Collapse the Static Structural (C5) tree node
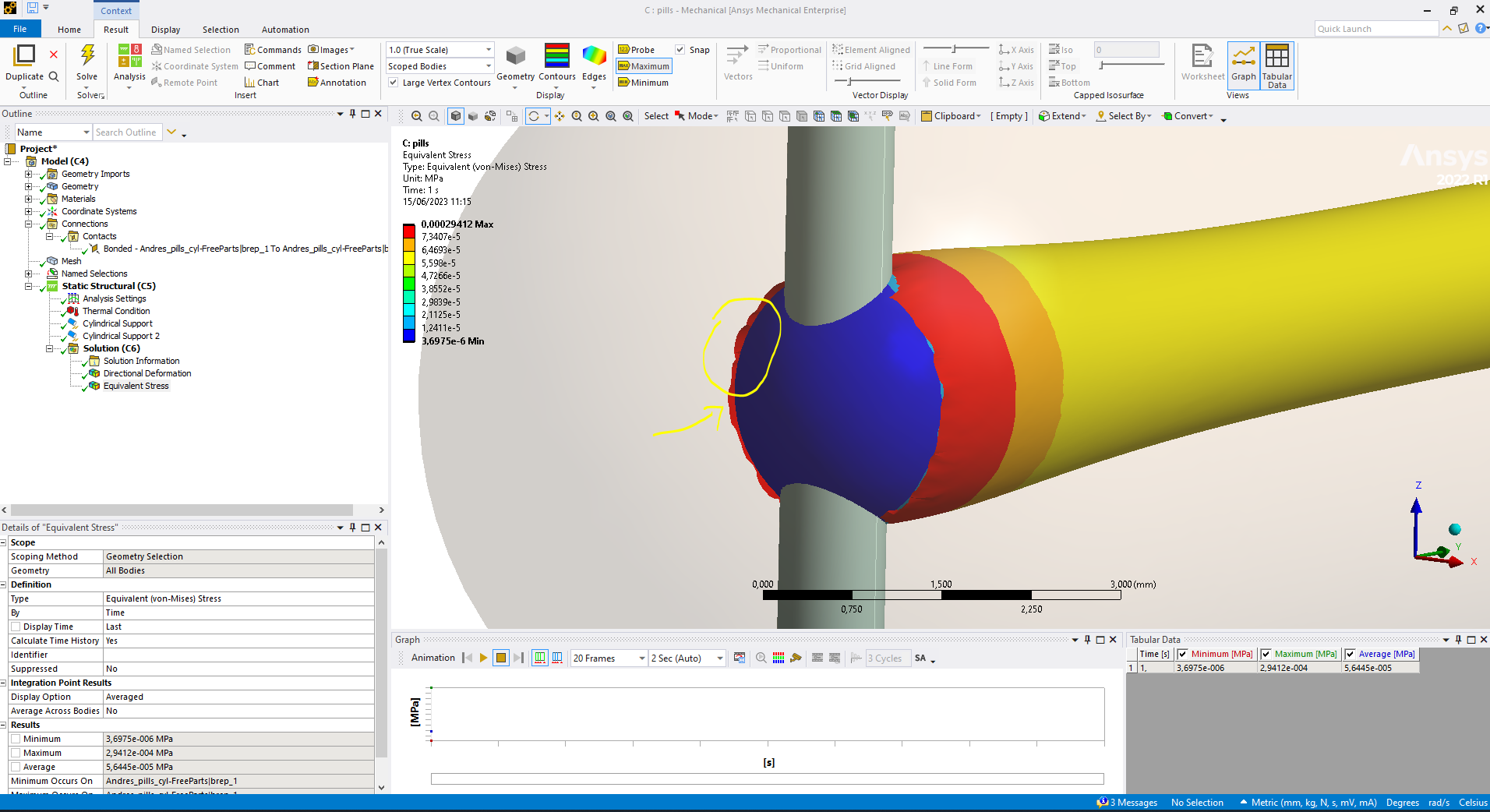This screenshot has width=1490, height=812. coord(29,286)
